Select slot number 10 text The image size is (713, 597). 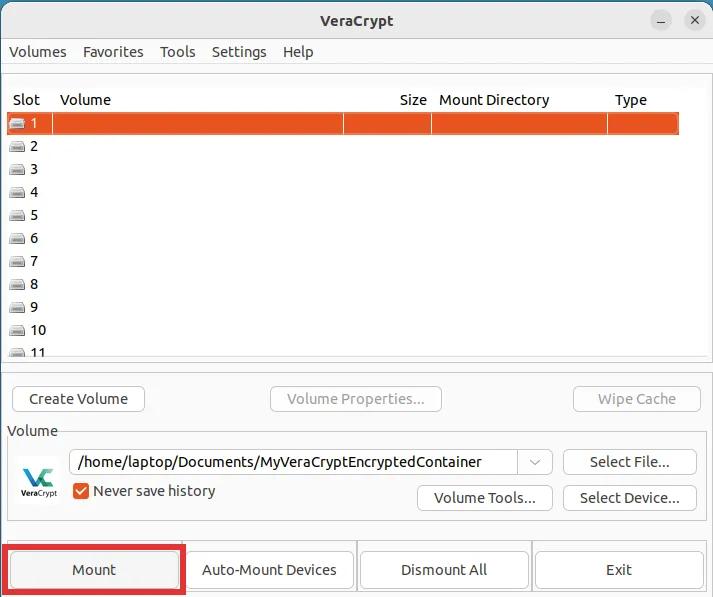pos(38,330)
